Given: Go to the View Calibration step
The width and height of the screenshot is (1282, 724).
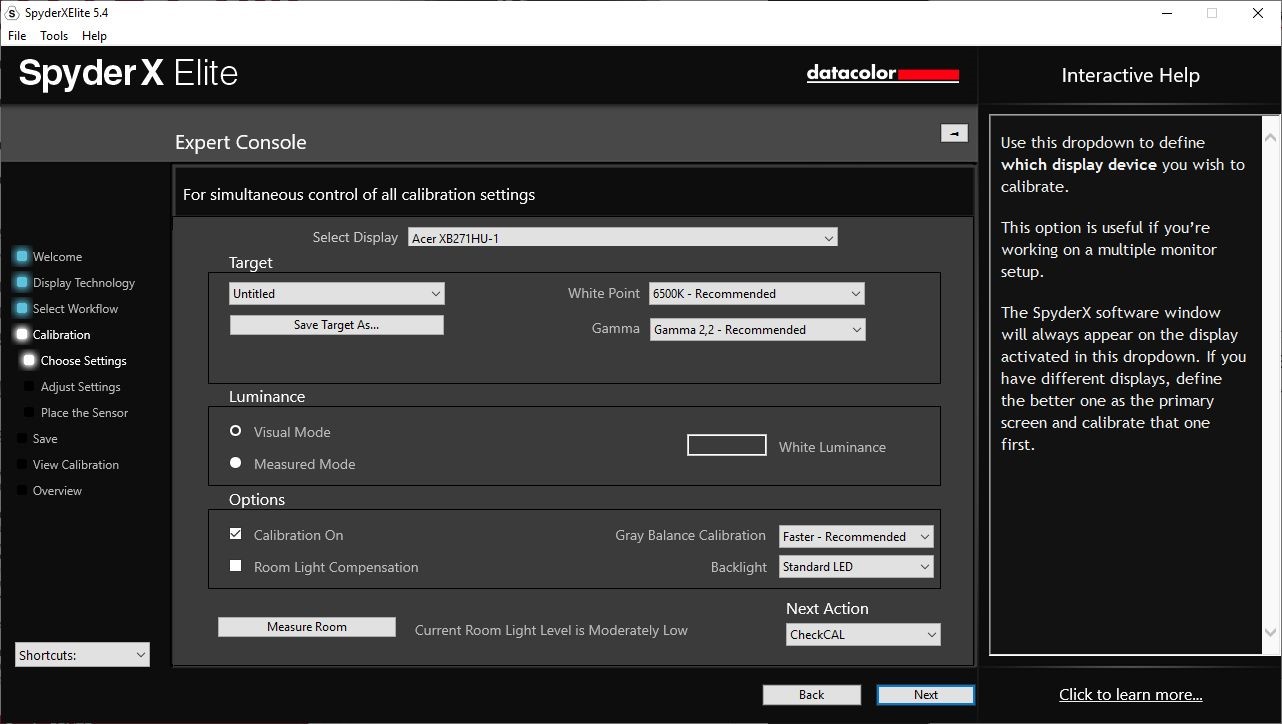Looking at the screenshot, I should pyautogui.click(x=76, y=465).
